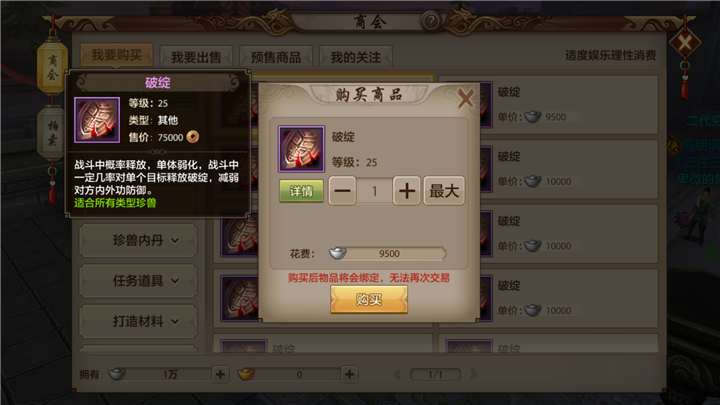Switch to the 我要出售 tab
Image resolution: width=720 pixels, height=405 pixels.
[196, 57]
